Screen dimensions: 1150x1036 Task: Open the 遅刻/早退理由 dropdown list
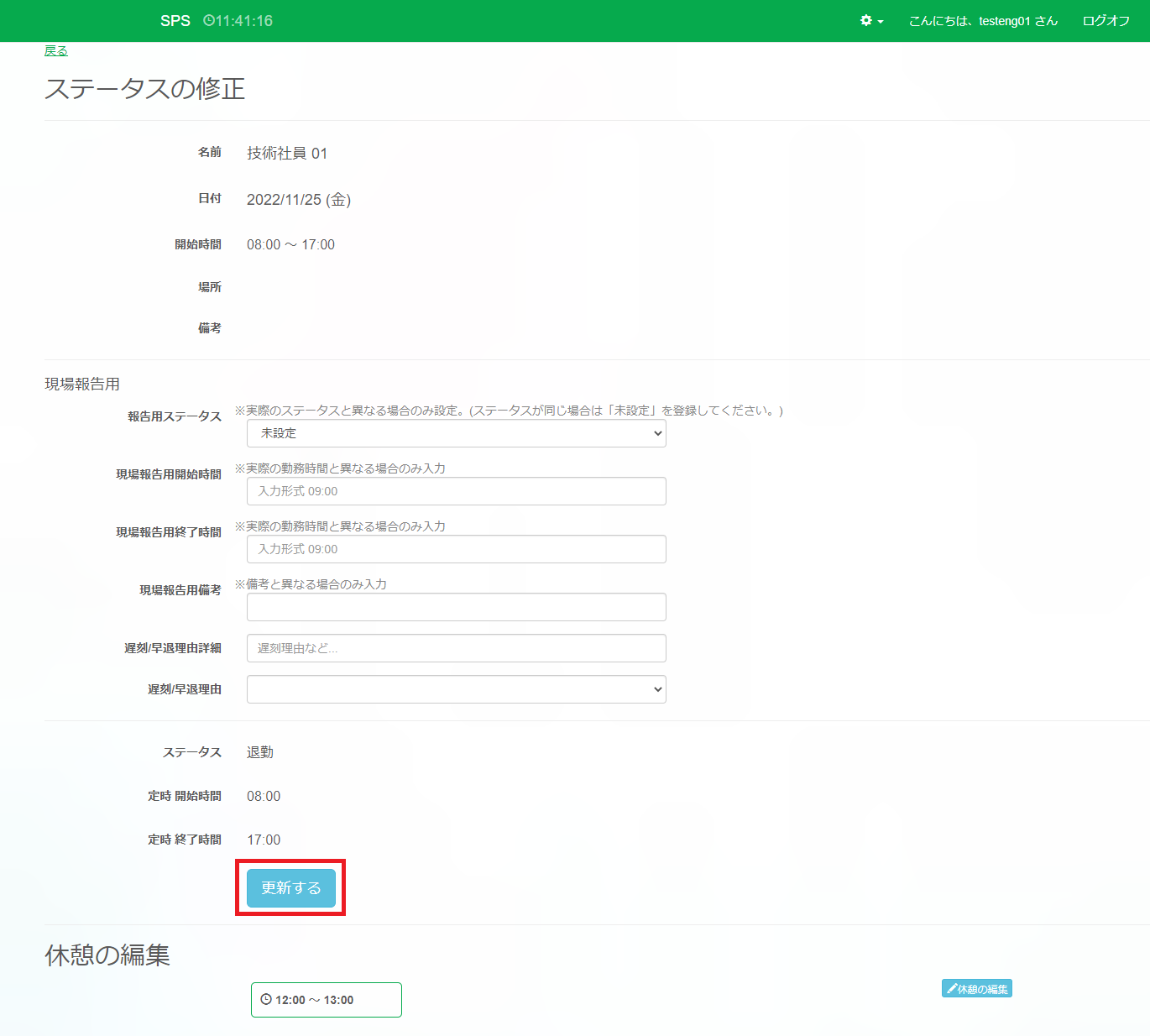pos(456,689)
